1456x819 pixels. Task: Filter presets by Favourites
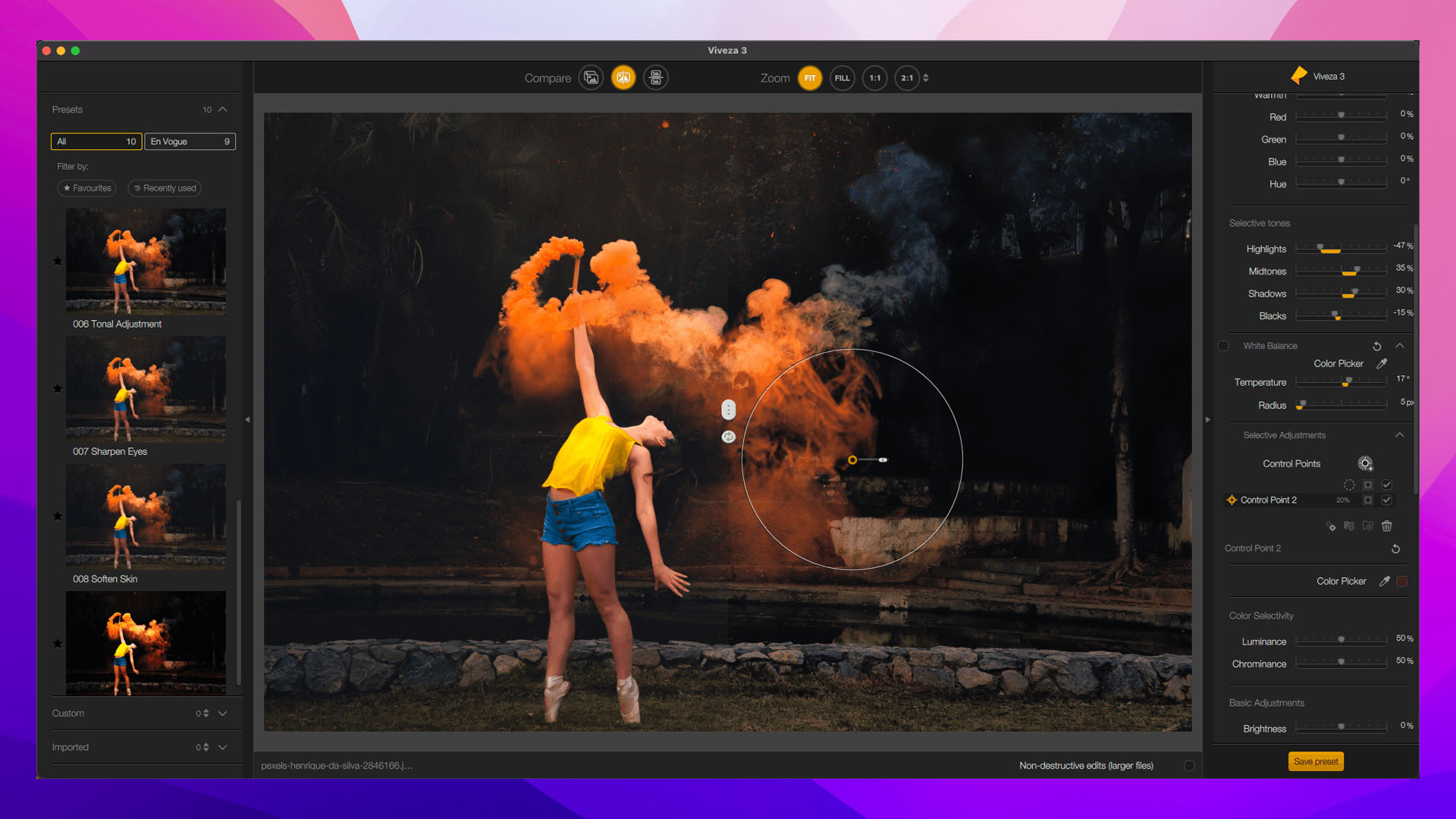(x=87, y=188)
